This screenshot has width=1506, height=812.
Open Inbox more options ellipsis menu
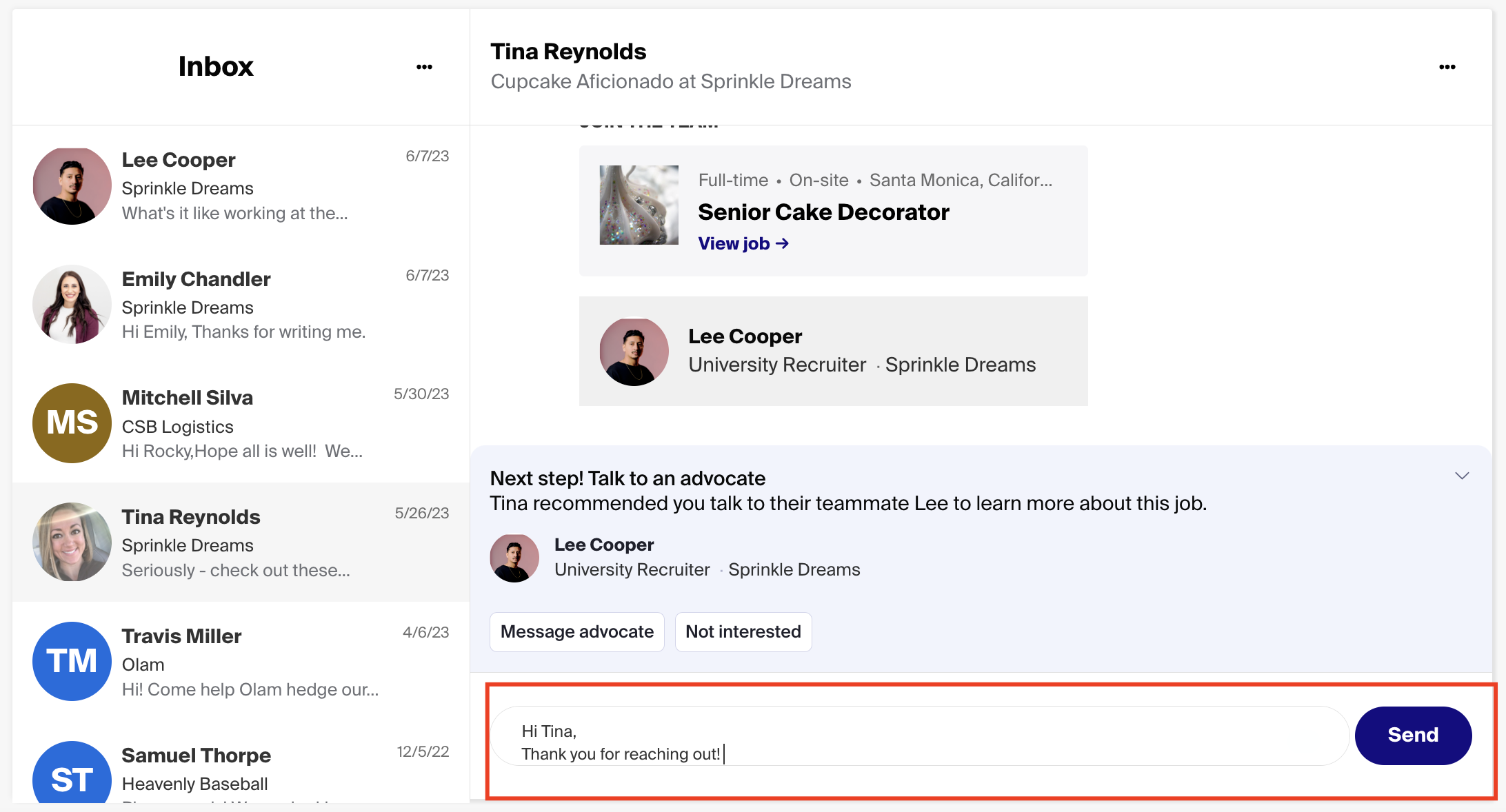point(424,67)
